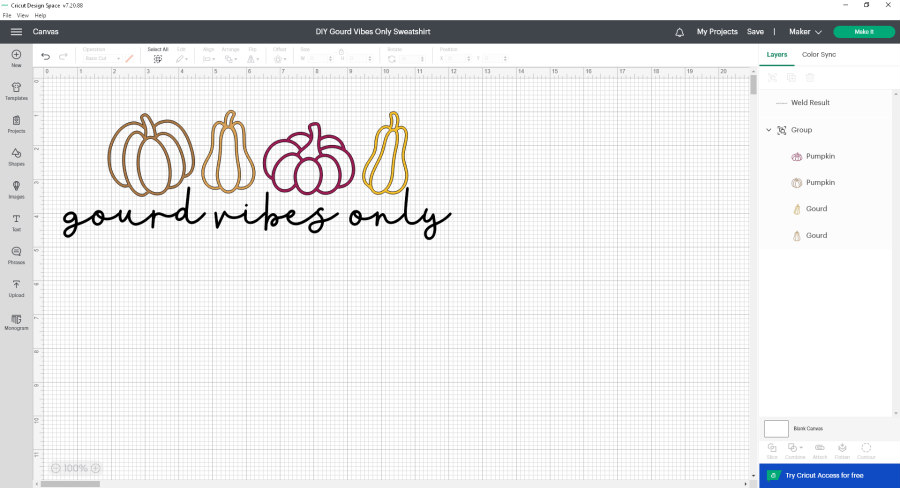Open the View menu
Viewport: 900px width, 488px height.
pos(24,16)
